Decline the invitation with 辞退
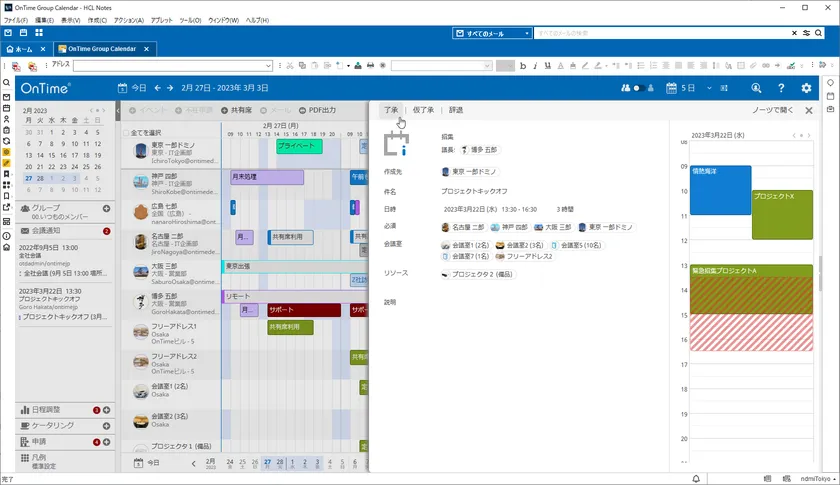The height and width of the screenshot is (485, 840). coord(456,110)
